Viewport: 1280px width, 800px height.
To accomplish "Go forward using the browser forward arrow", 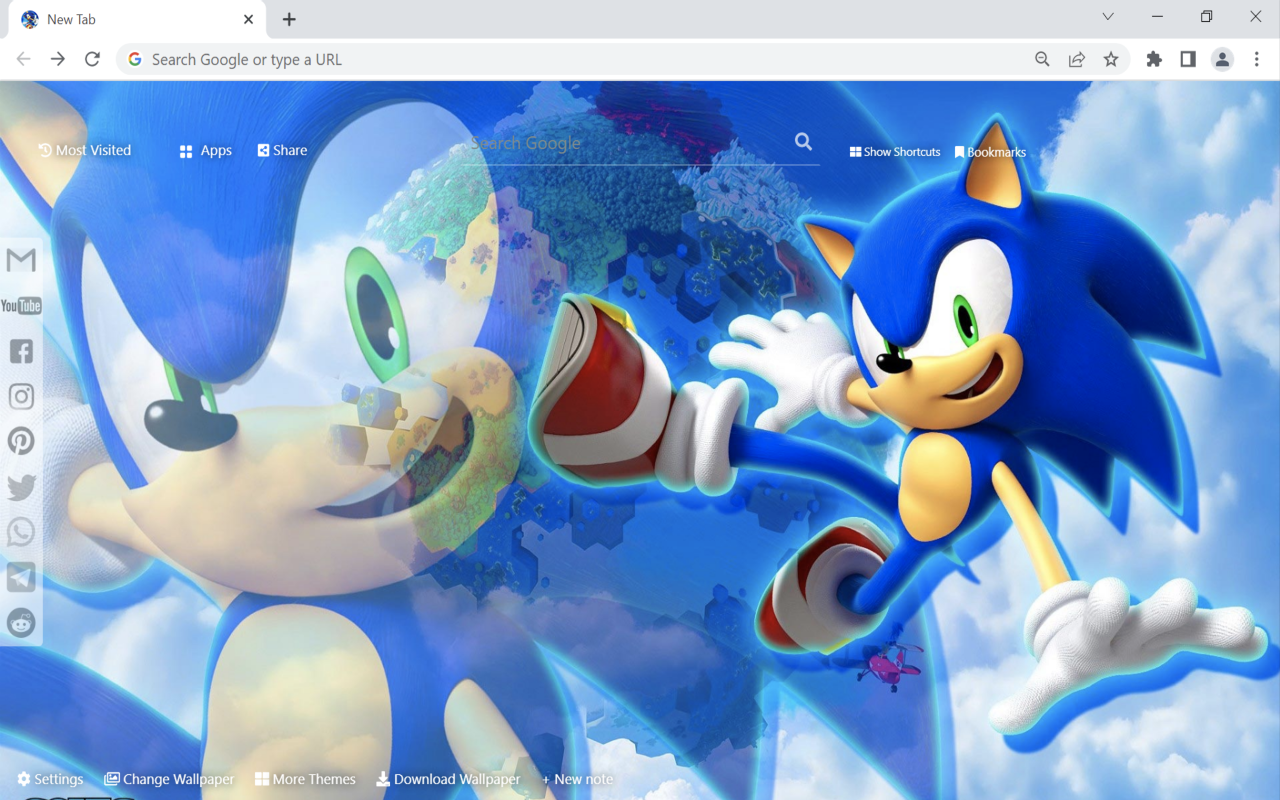I will (58, 59).
